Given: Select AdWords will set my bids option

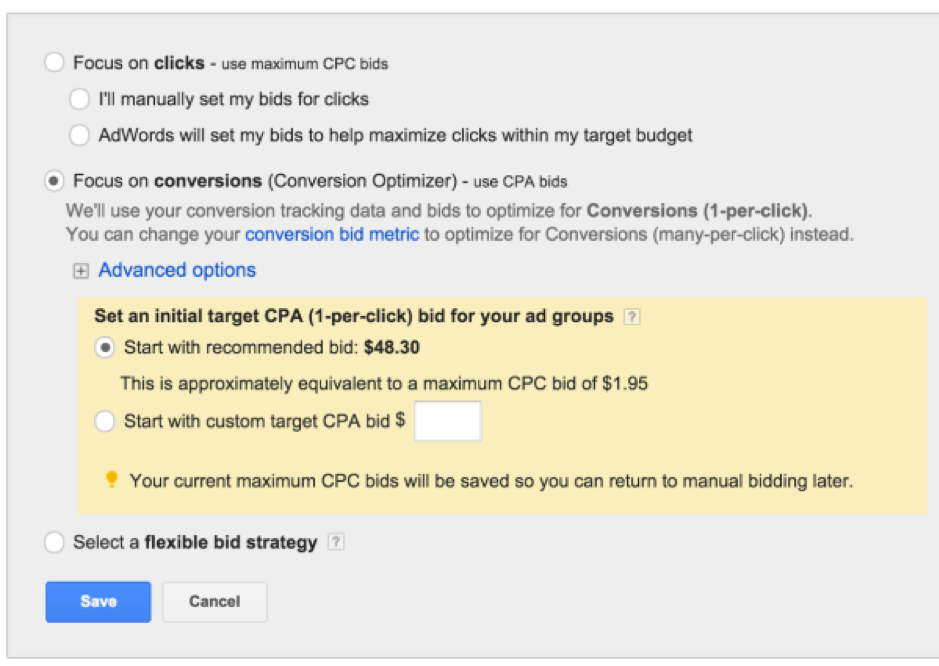Looking at the screenshot, I should 79,135.
